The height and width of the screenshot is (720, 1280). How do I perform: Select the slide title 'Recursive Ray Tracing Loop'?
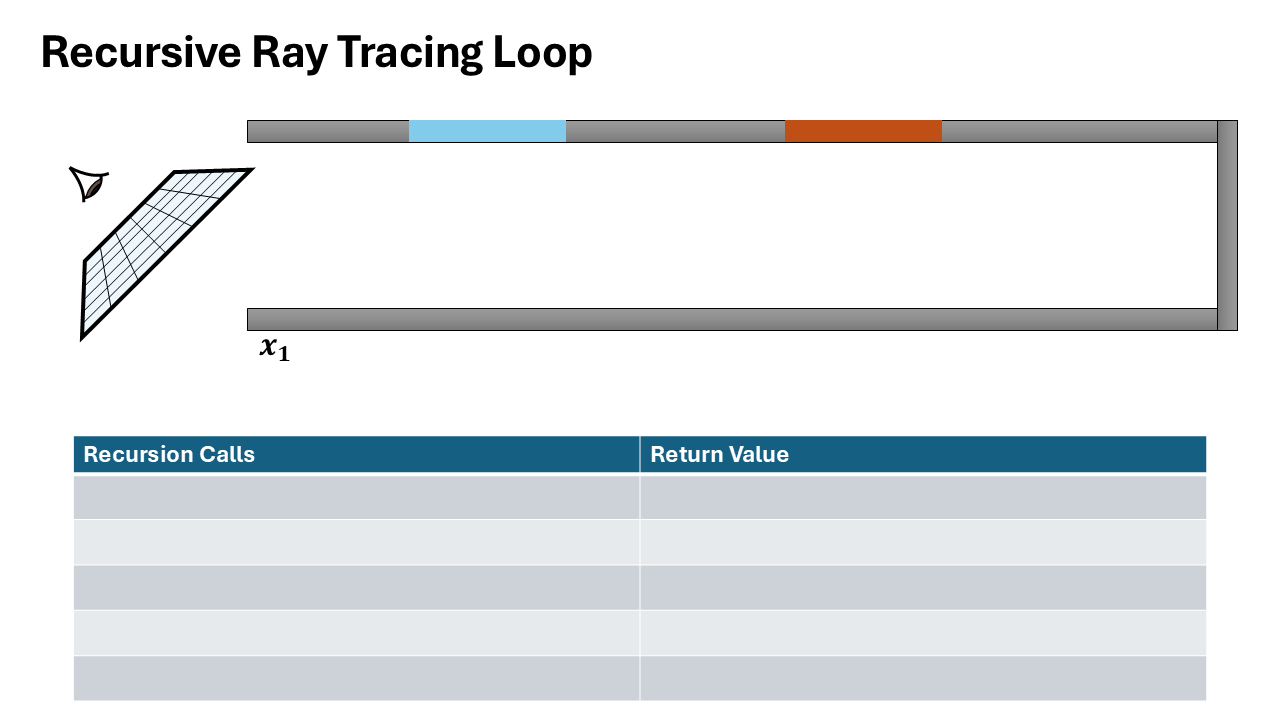[x=316, y=53]
